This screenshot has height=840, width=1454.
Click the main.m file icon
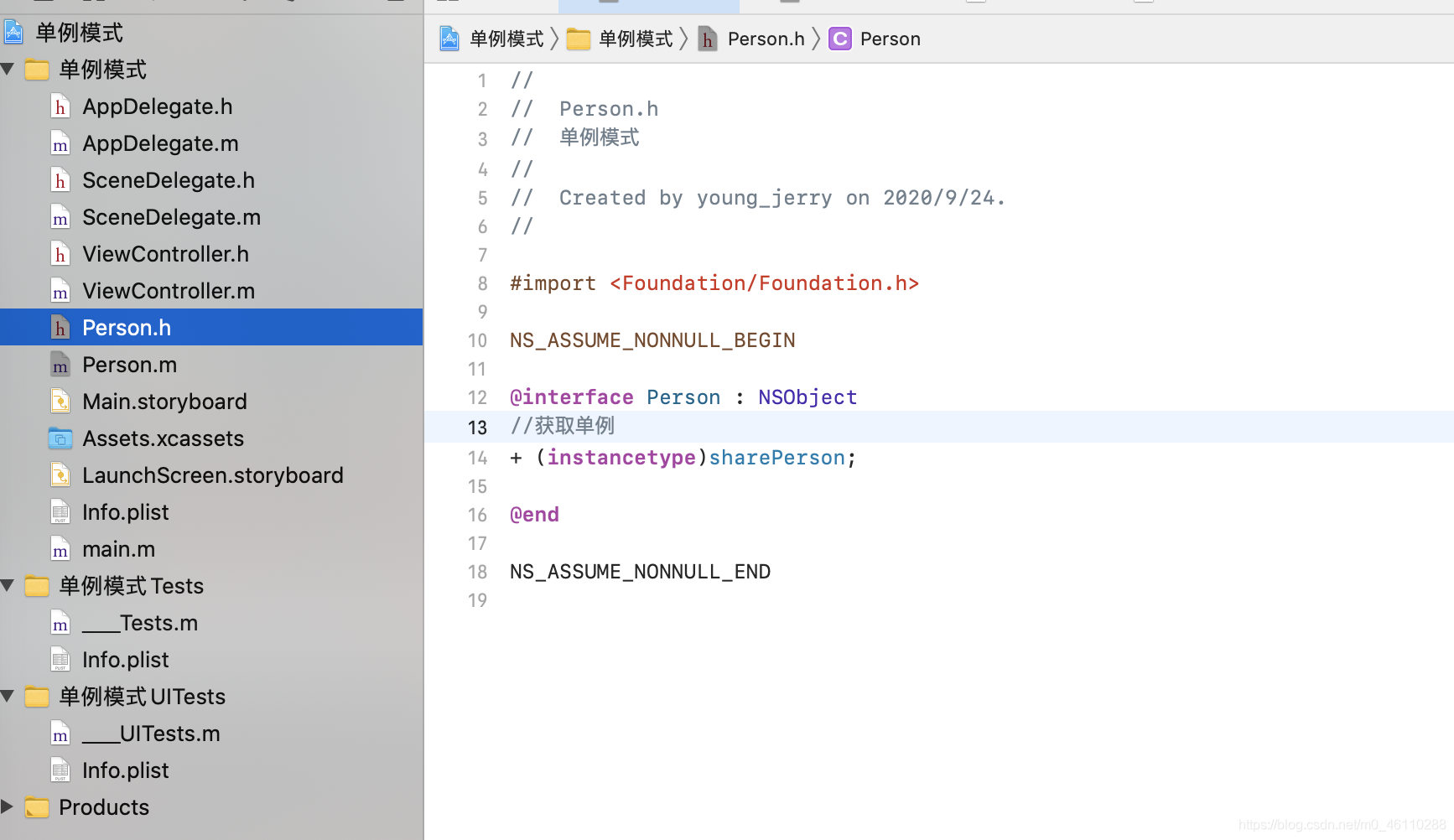pyautogui.click(x=60, y=549)
